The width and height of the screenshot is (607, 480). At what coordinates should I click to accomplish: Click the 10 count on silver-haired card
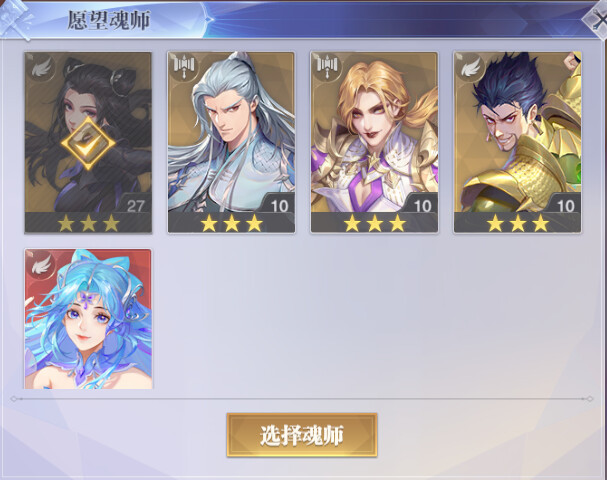tap(279, 206)
